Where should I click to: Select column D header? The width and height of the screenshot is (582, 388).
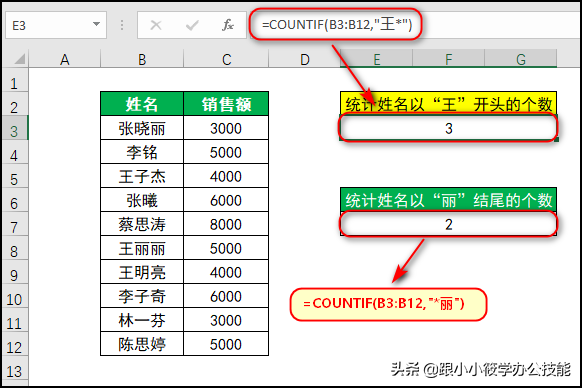(x=304, y=59)
